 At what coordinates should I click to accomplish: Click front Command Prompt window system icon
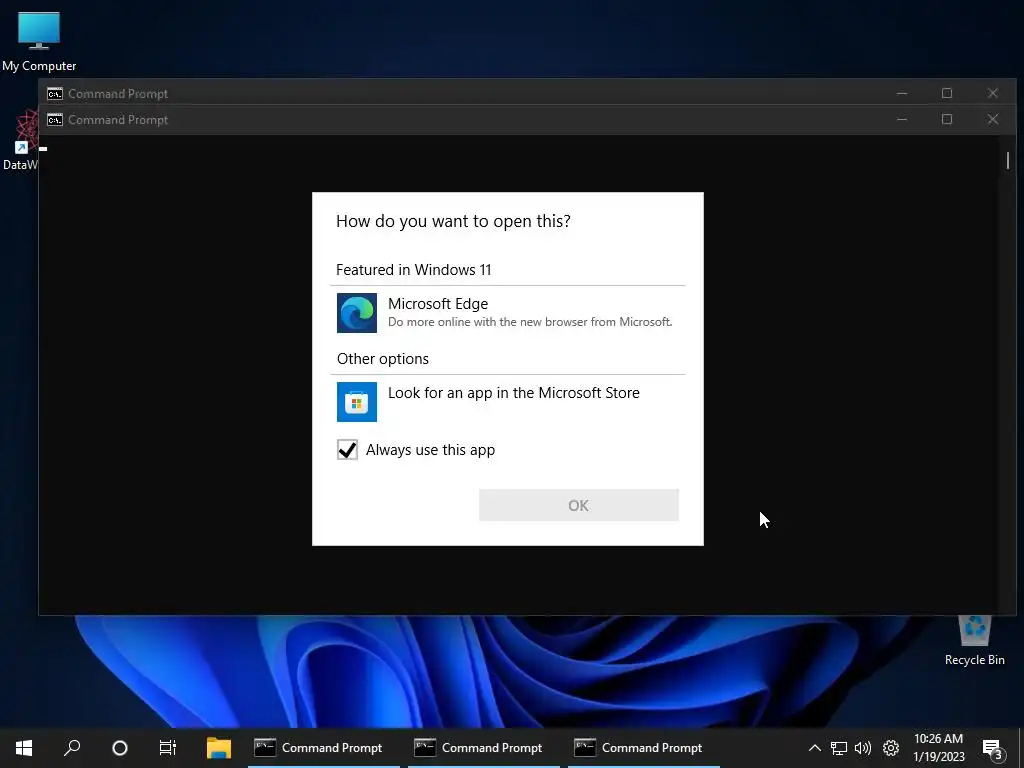coord(55,120)
